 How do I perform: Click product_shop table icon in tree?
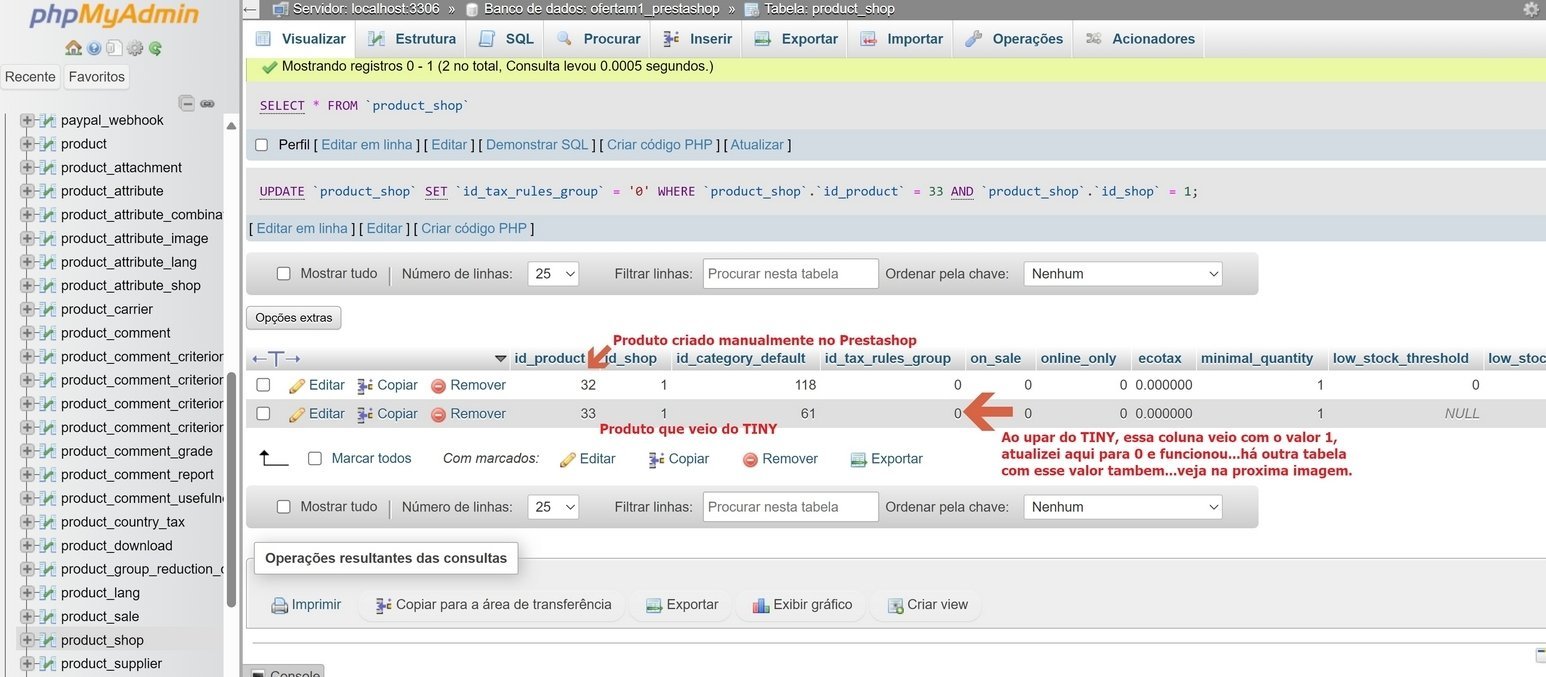click(47, 640)
